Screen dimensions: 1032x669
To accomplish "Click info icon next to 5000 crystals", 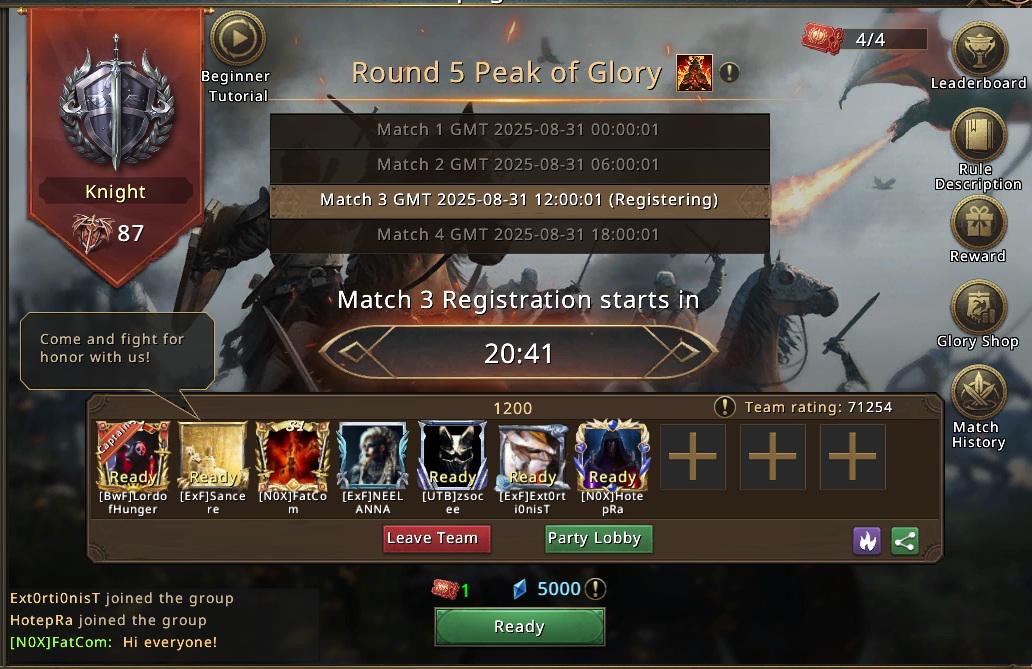I will [x=596, y=588].
